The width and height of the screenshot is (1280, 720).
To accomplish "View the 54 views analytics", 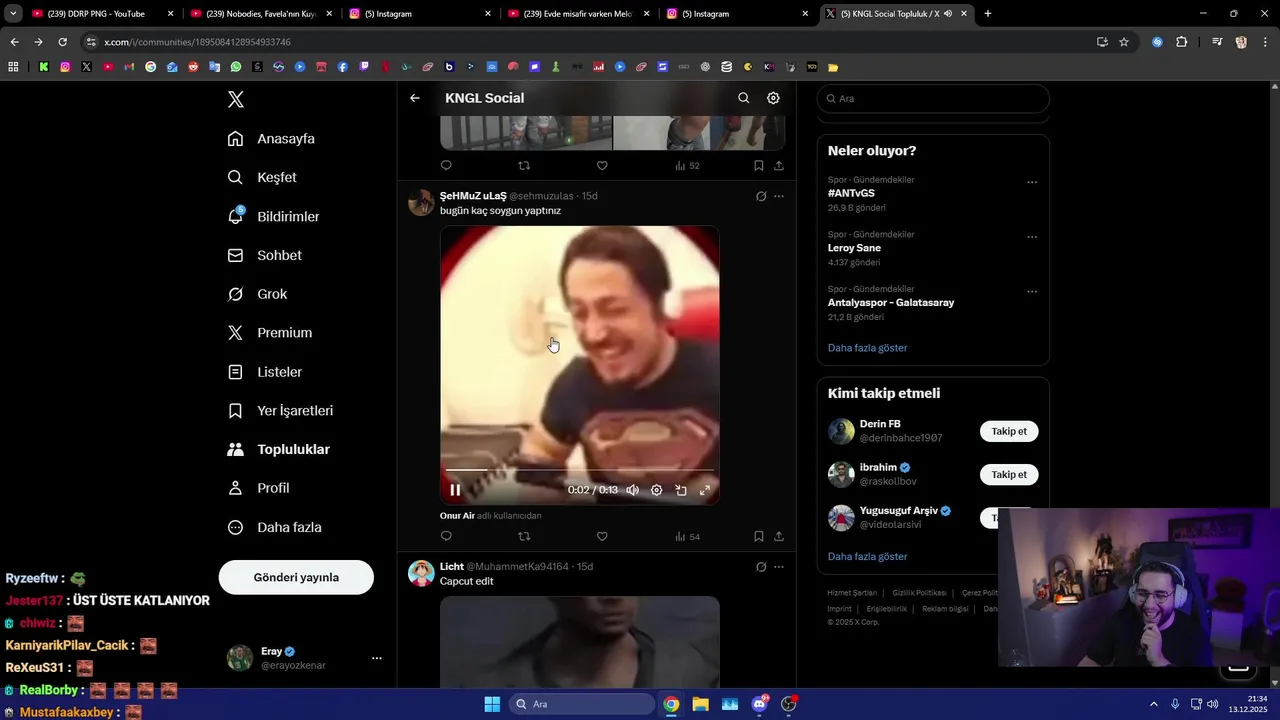I will click(x=687, y=537).
